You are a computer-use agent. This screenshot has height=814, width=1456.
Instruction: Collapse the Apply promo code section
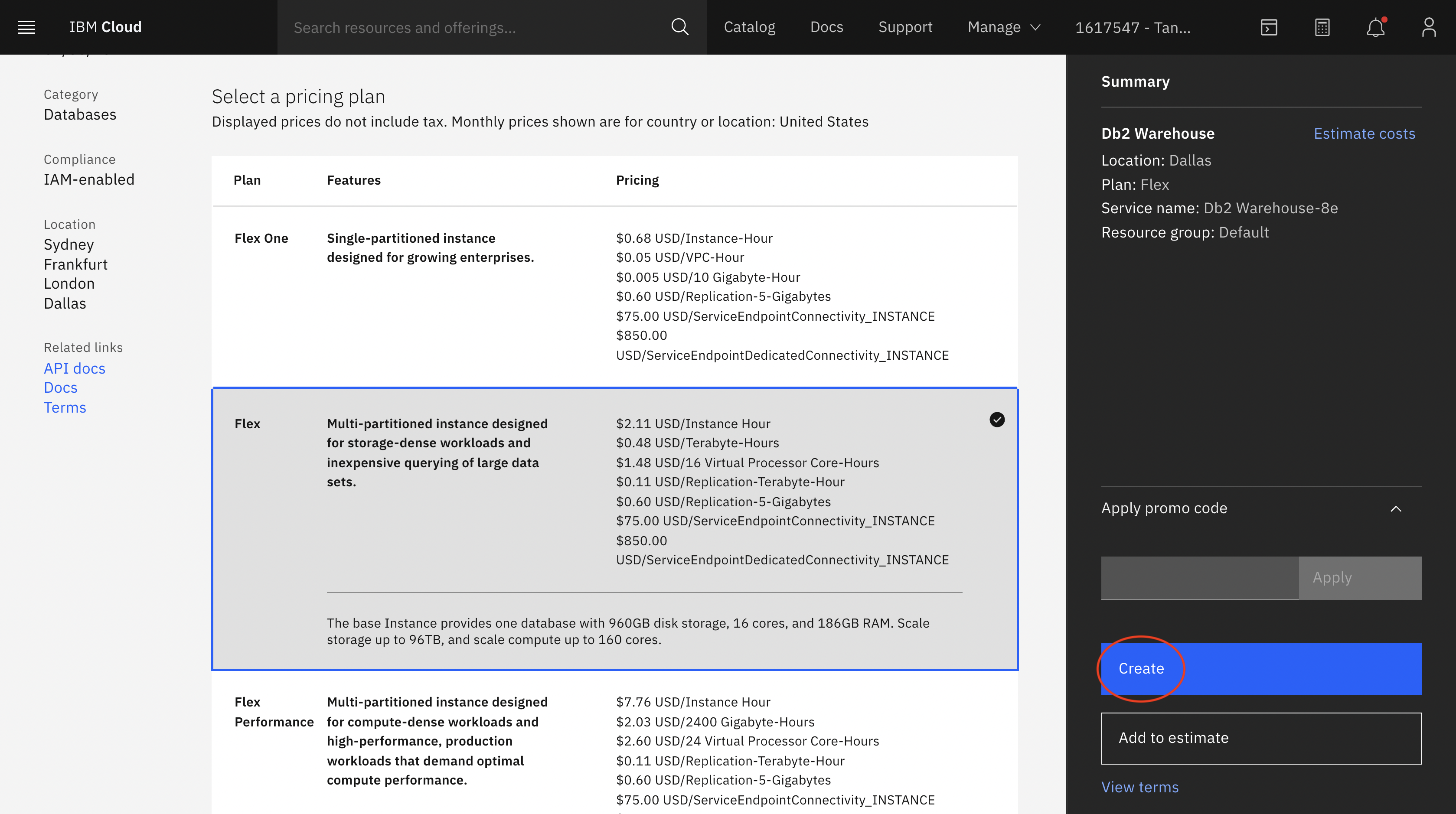pyautogui.click(x=1396, y=508)
